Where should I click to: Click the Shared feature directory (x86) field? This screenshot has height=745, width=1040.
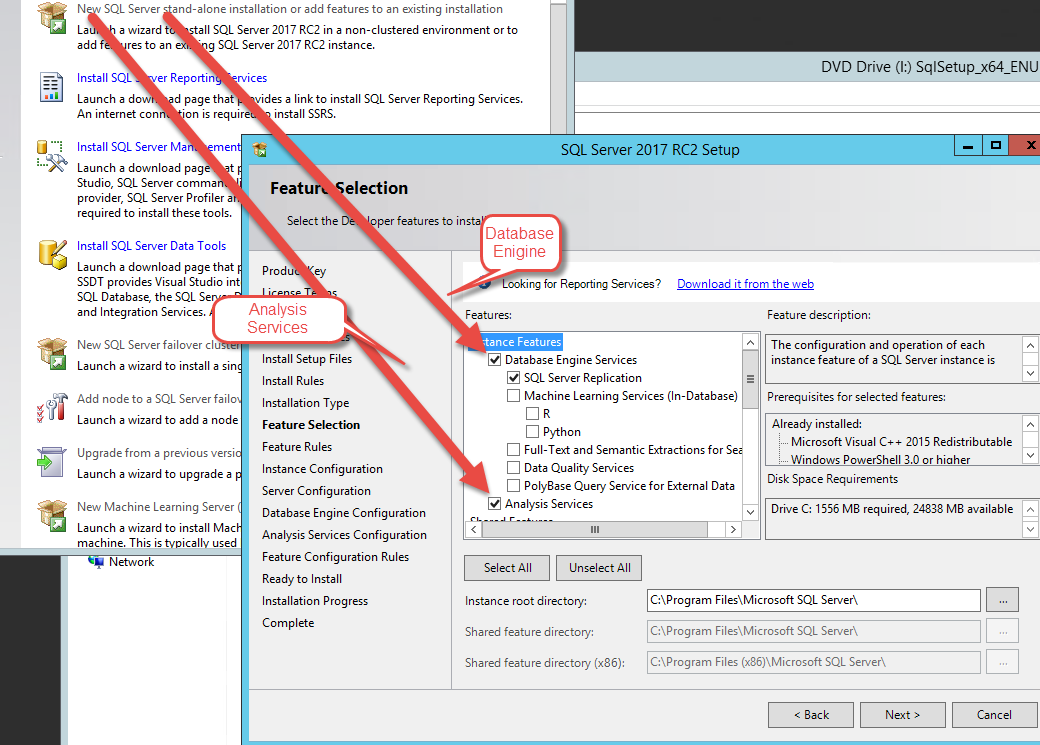[813, 662]
